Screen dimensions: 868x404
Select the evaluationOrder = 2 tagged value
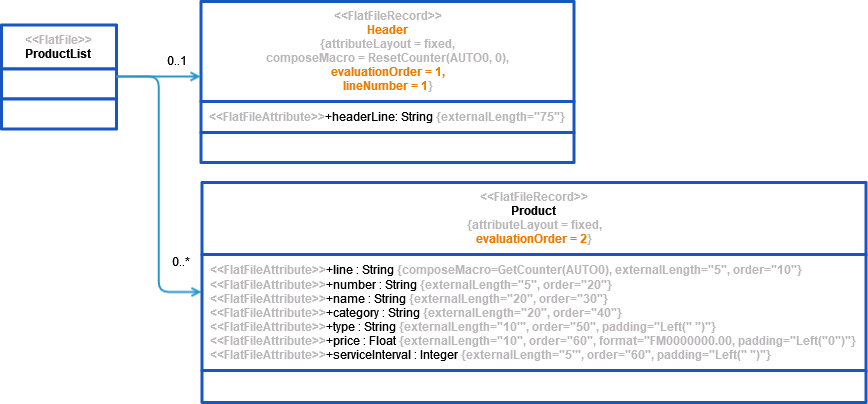533,239
